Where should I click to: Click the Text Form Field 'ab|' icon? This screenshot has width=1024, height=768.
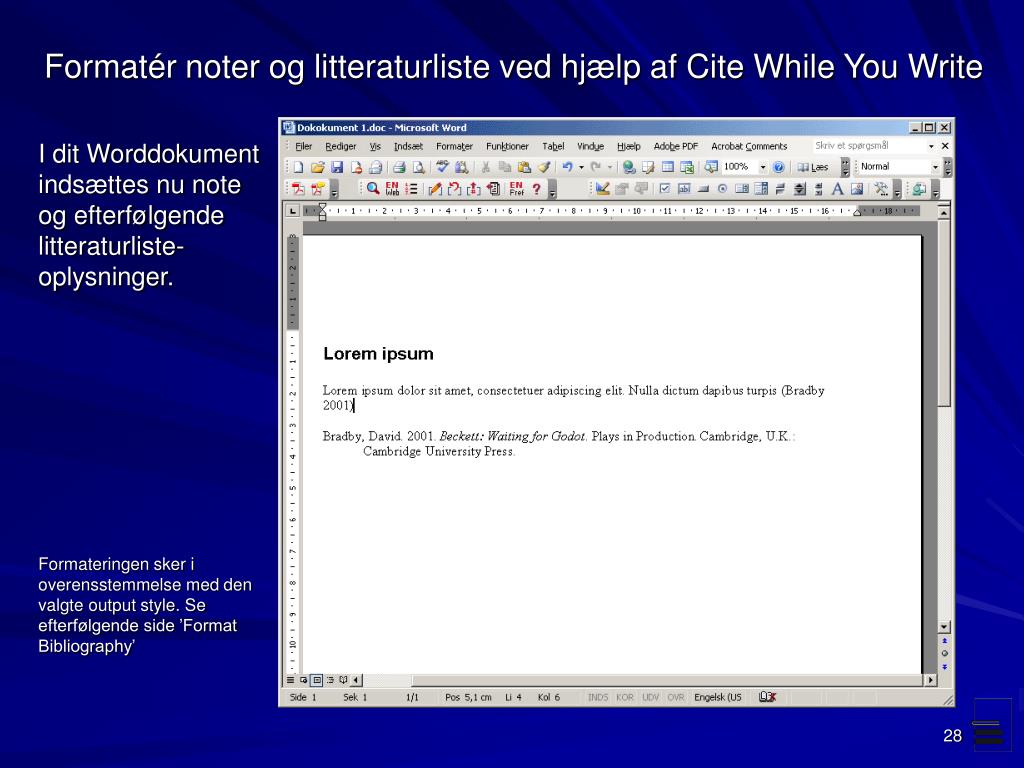[684, 189]
